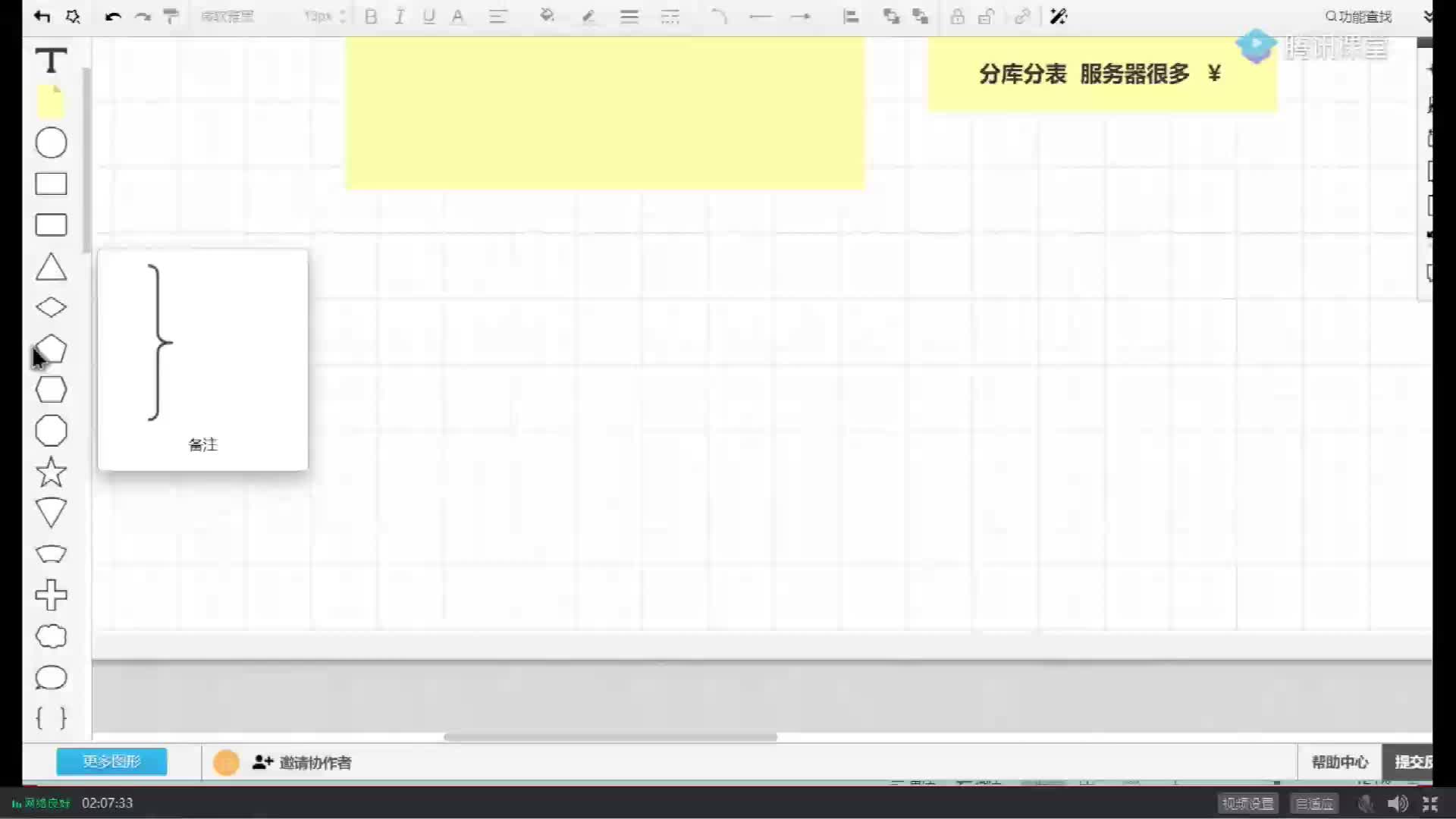This screenshot has height=819, width=1456.
Task: Open the arrow end style dropdown
Action: [x=801, y=17]
